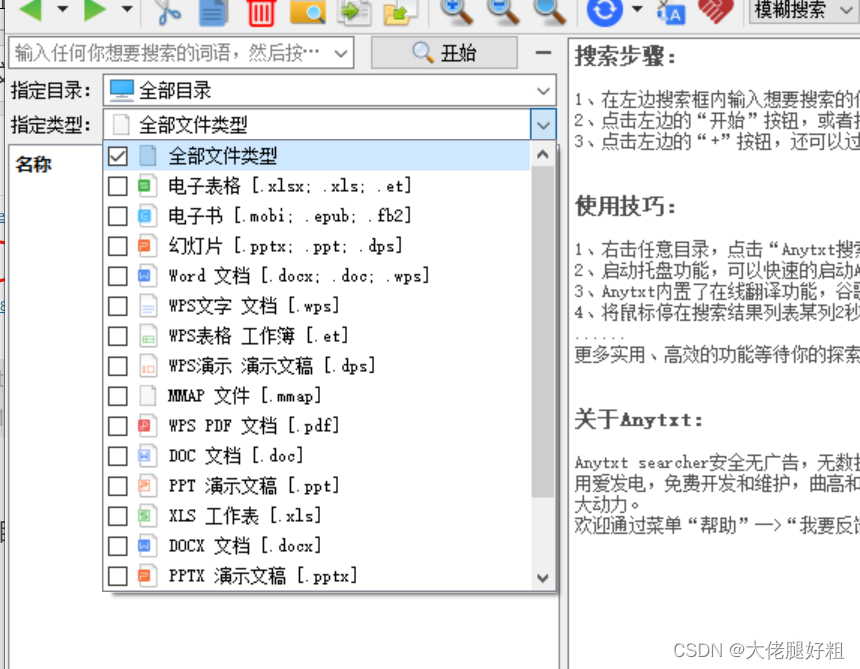Open the refresh icon dropdown arrow
Image resolution: width=860 pixels, height=669 pixels.
[637, 9]
